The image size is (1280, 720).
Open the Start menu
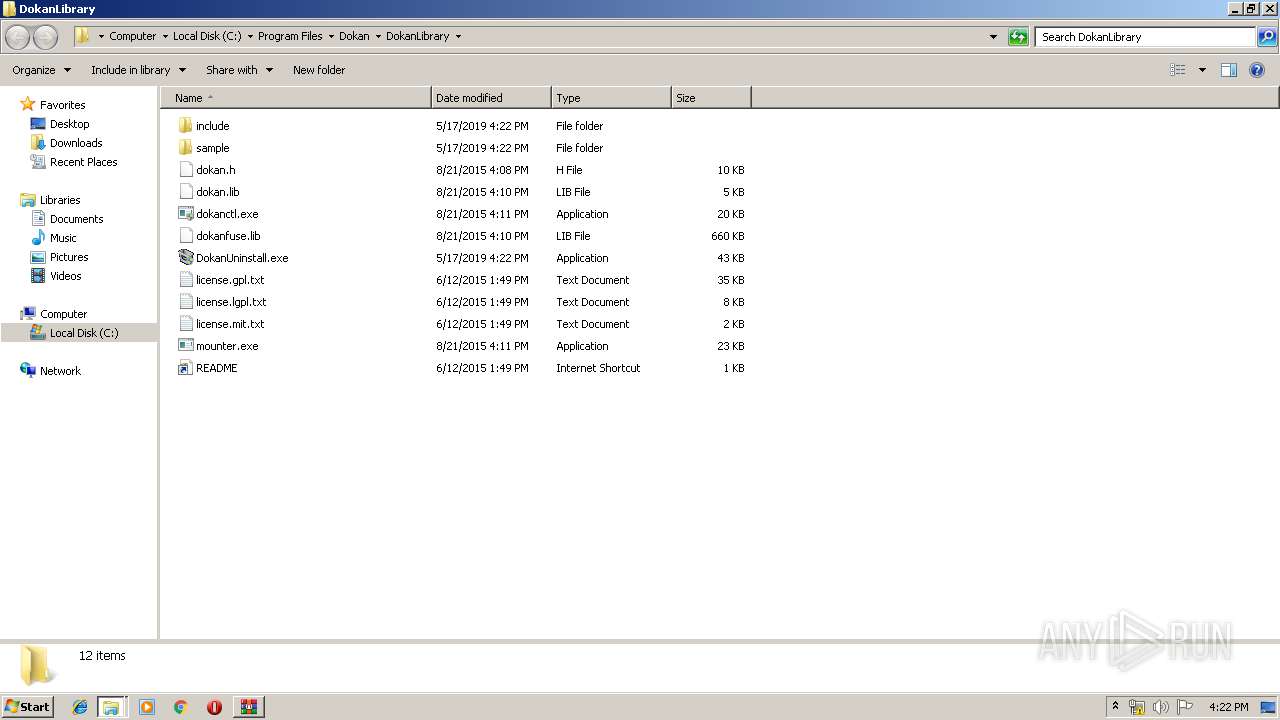tap(27, 707)
